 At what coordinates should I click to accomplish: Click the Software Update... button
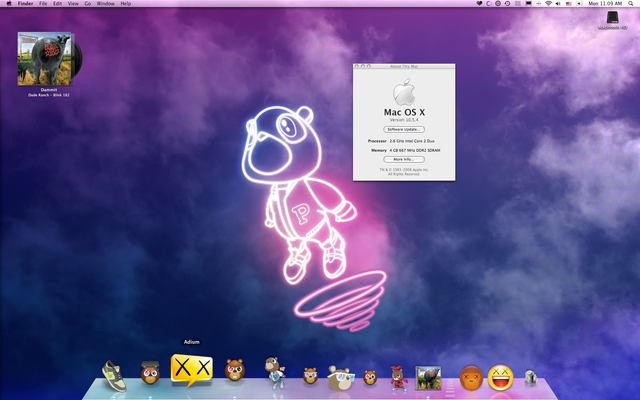pyautogui.click(x=404, y=129)
